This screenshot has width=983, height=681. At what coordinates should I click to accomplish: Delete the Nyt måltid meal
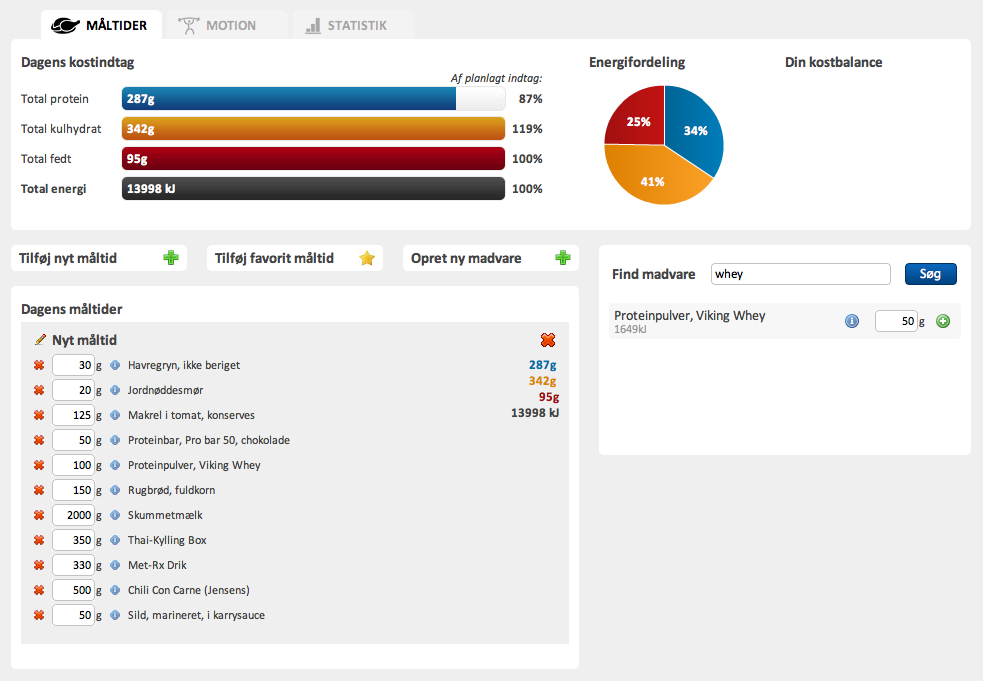pyautogui.click(x=548, y=340)
